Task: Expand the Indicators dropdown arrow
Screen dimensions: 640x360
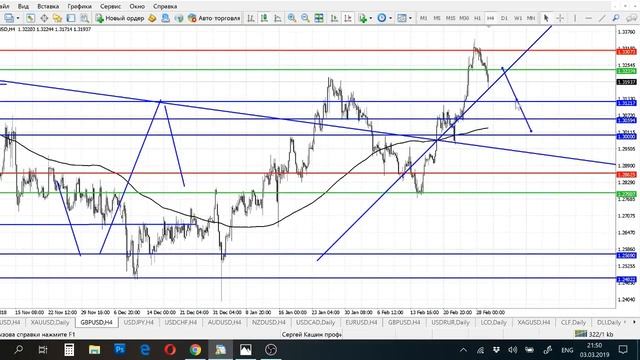Action: (371, 18)
